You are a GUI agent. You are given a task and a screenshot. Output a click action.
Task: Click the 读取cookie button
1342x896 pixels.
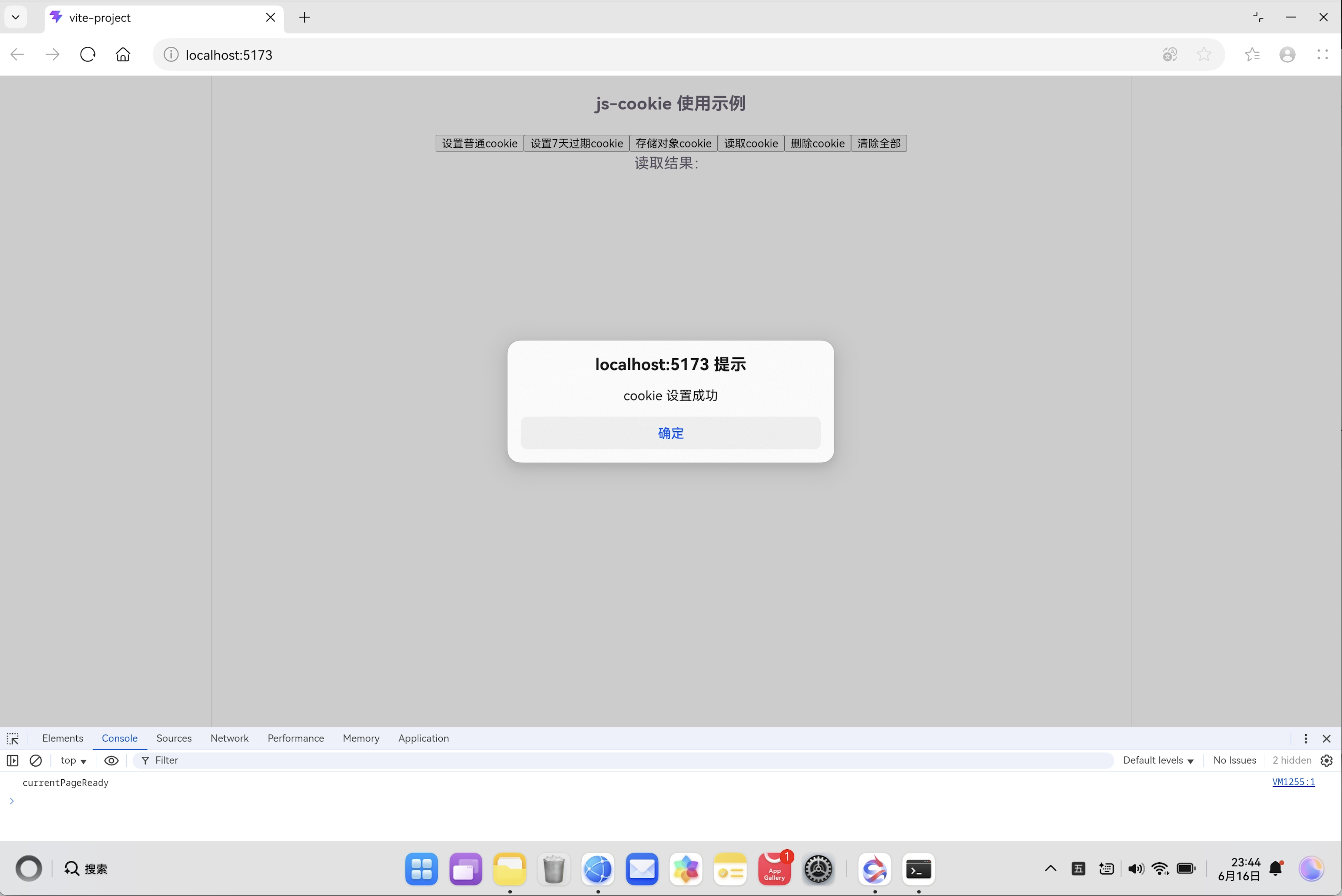click(x=751, y=143)
